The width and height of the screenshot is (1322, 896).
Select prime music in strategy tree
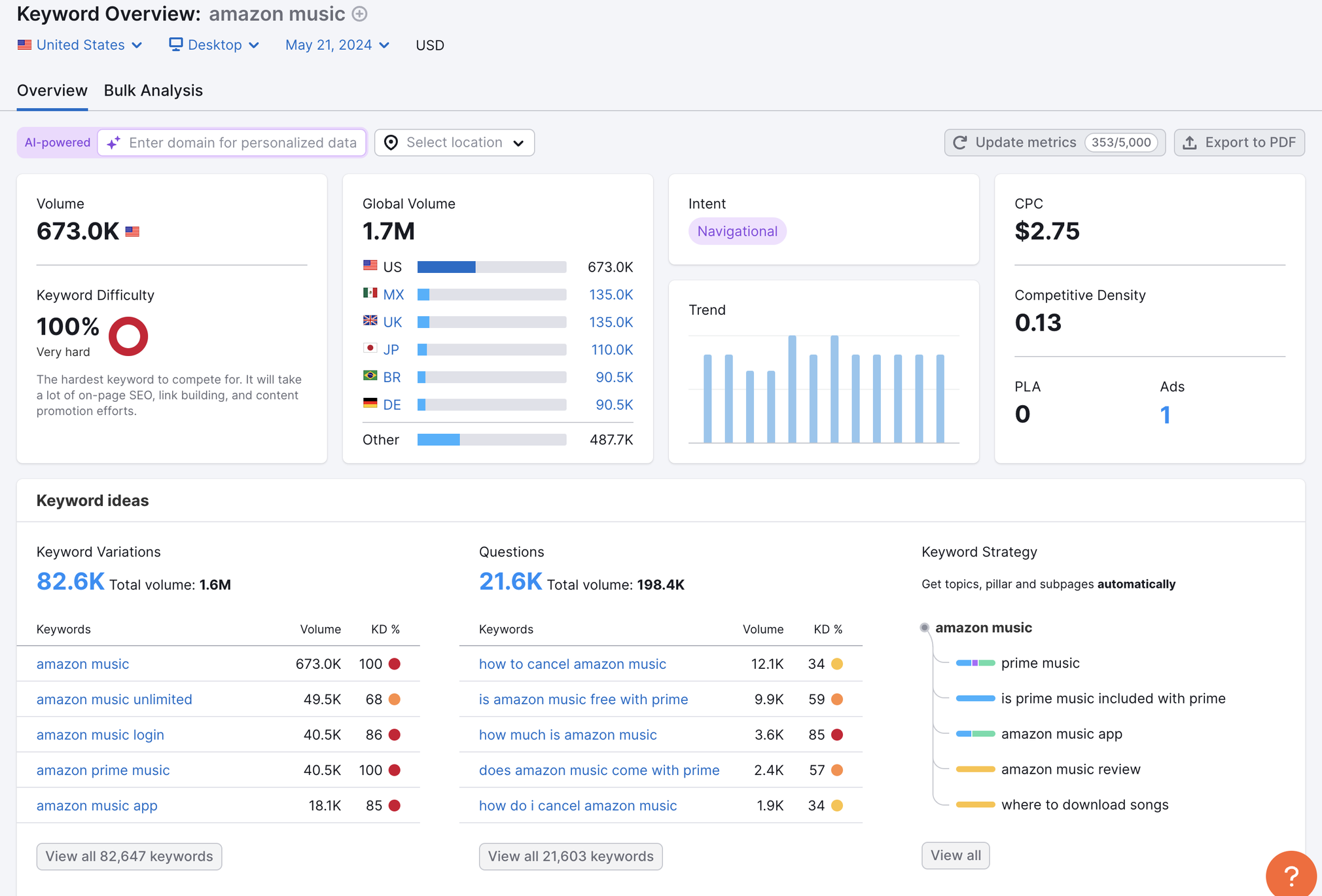[x=1040, y=663]
